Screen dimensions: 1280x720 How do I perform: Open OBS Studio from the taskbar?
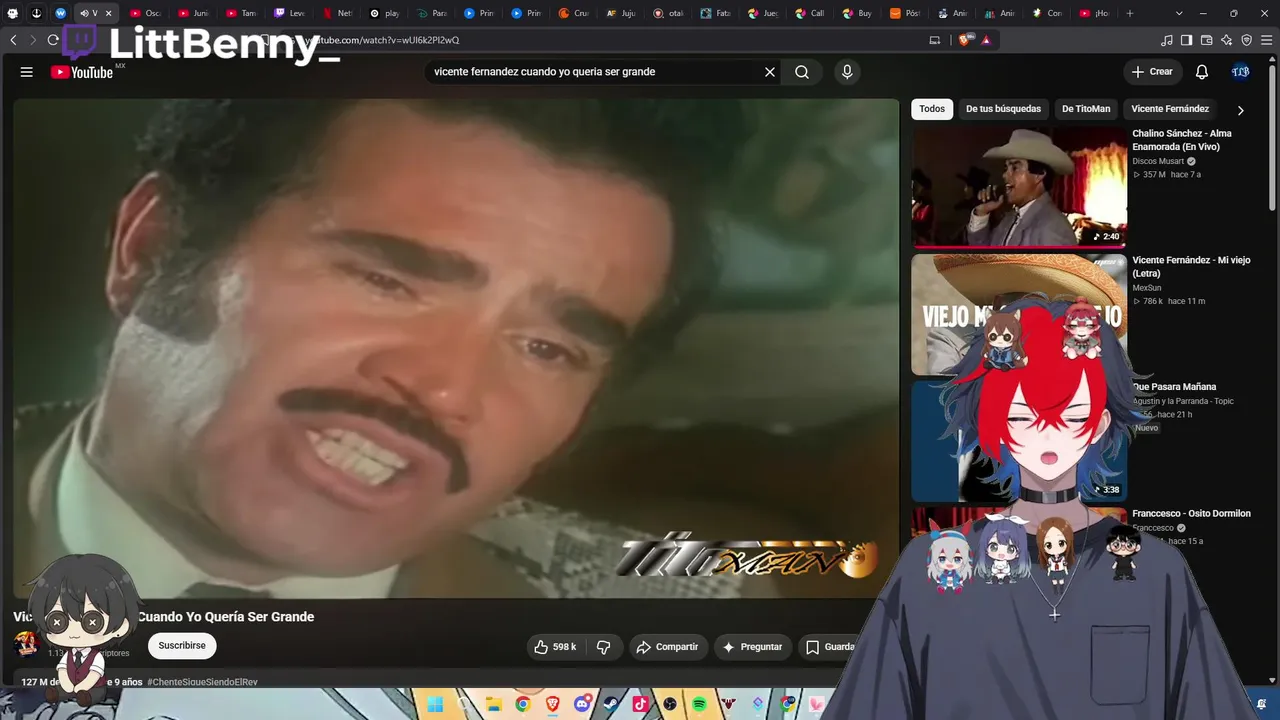pyautogui.click(x=670, y=705)
